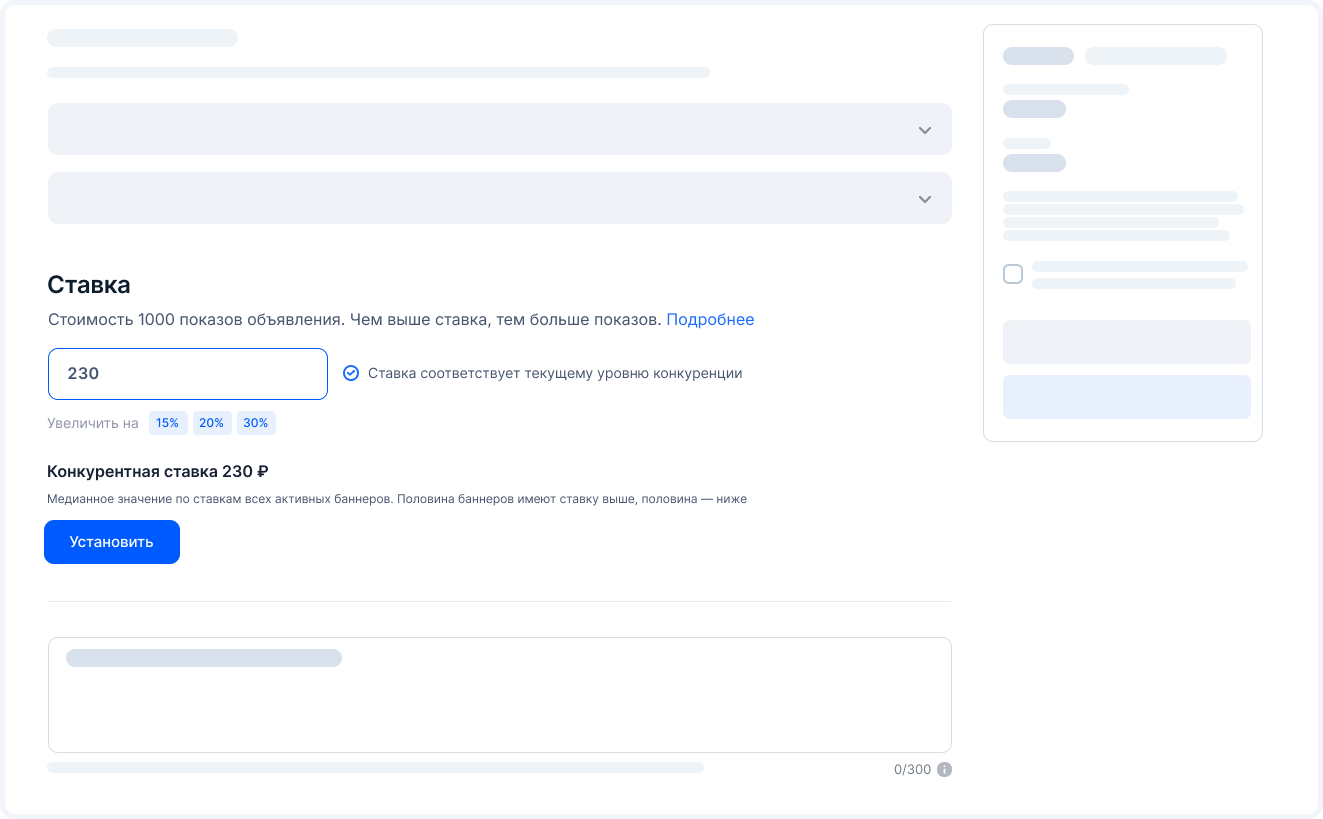This screenshot has width=1323, height=819.
Task: Expand the top dropdown field
Action: tap(499, 129)
